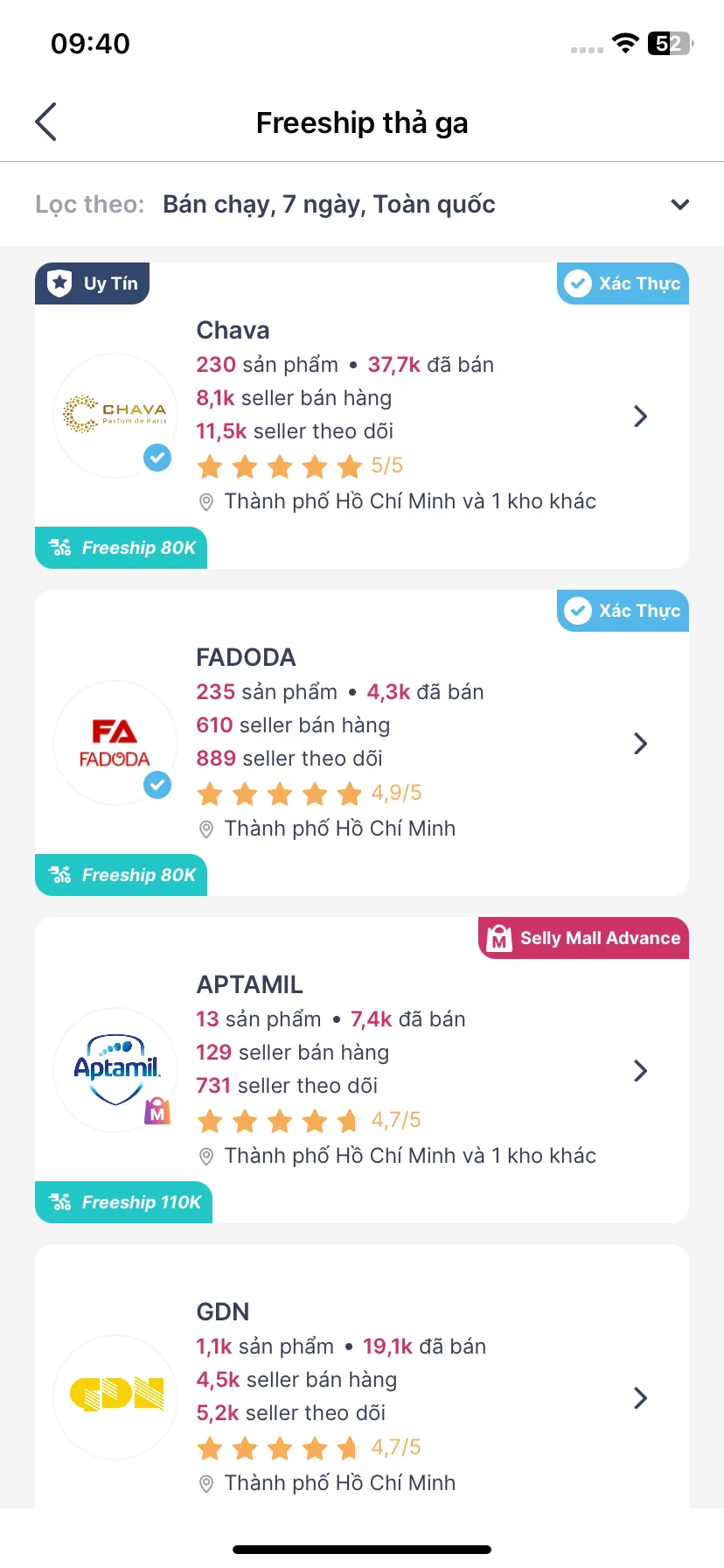The width and height of the screenshot is (724, 1568).
Task: Open filter text Bán chạy, 7 ngày, Toàn quốc
Action: point(329,205)
